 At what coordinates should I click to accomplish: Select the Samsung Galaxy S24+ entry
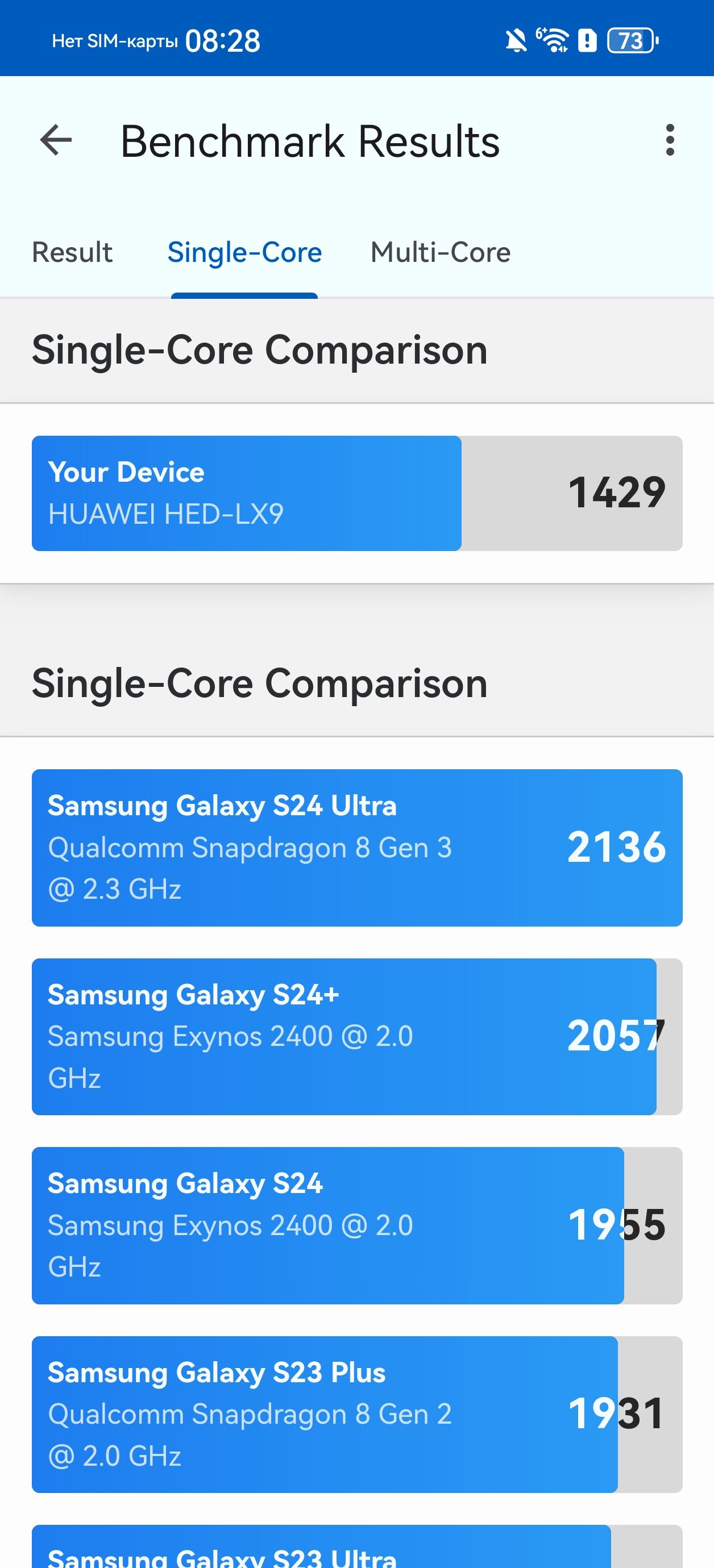(x=357, y=1037)
